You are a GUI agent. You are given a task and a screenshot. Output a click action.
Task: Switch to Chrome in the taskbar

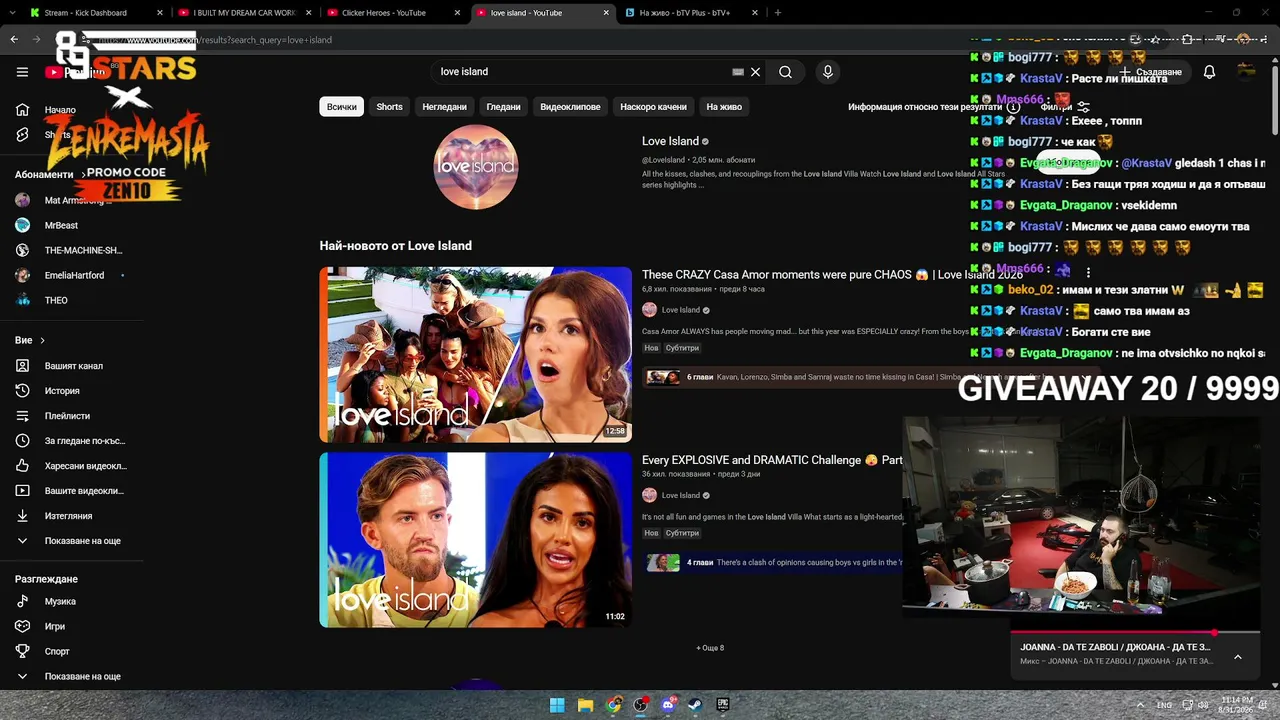(x=613, y=705)
